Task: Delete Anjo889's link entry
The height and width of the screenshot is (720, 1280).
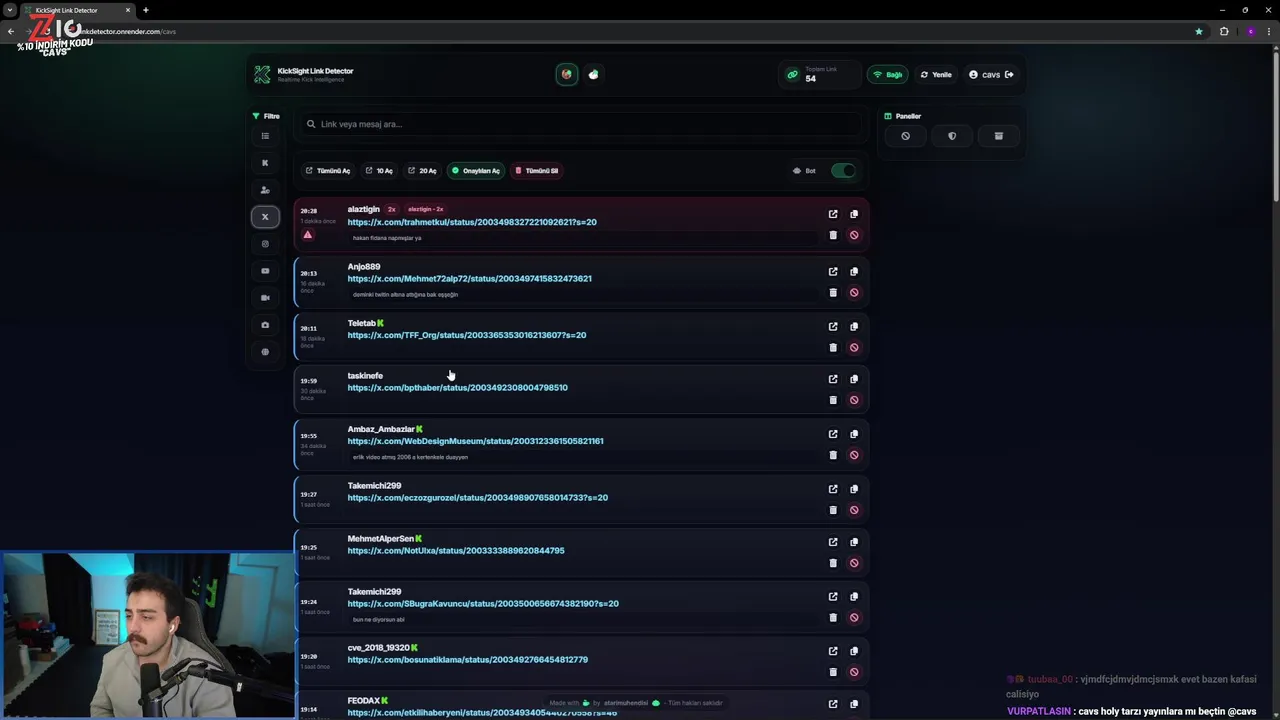Action: [833, 292]
